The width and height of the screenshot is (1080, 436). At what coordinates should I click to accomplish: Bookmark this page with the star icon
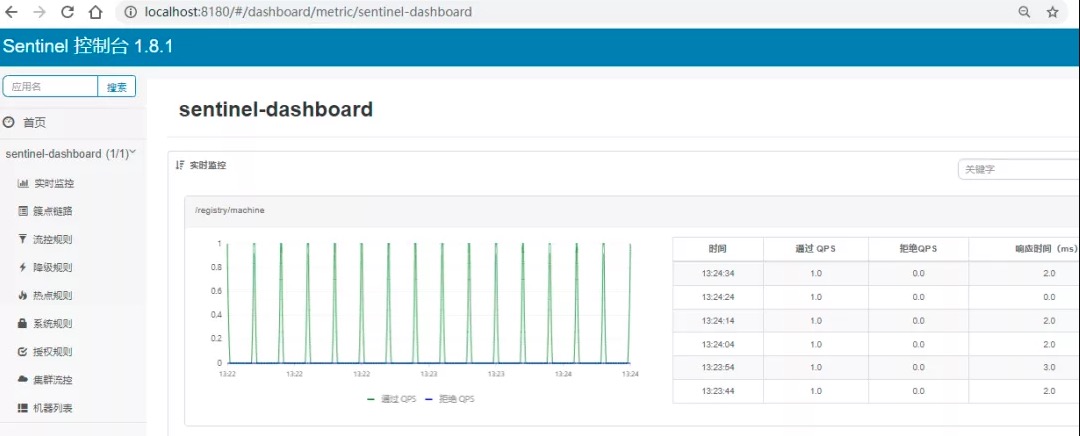coord(1052,12)
